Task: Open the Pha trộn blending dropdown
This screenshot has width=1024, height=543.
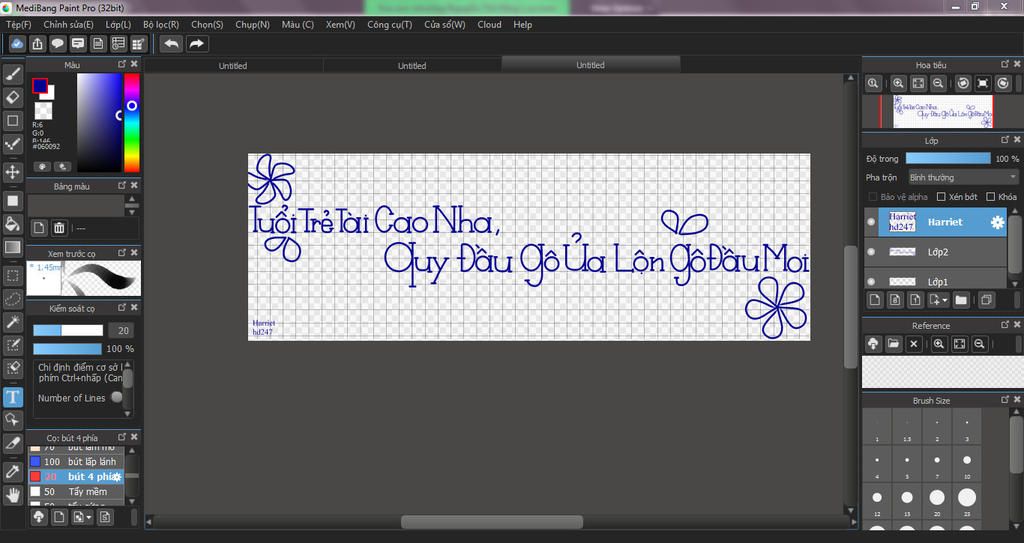Action: (x=963, y=177)
